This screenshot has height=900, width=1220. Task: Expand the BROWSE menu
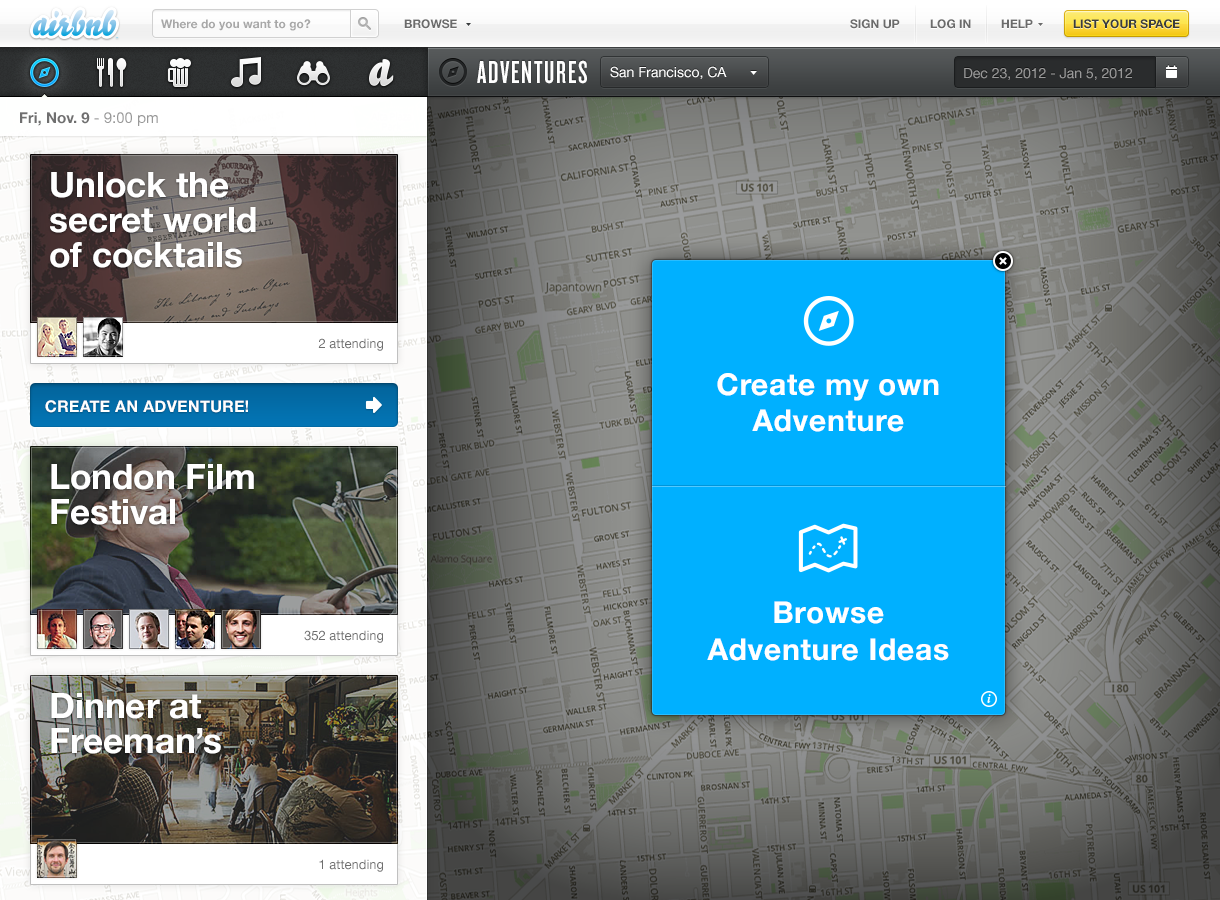point(437,24)
